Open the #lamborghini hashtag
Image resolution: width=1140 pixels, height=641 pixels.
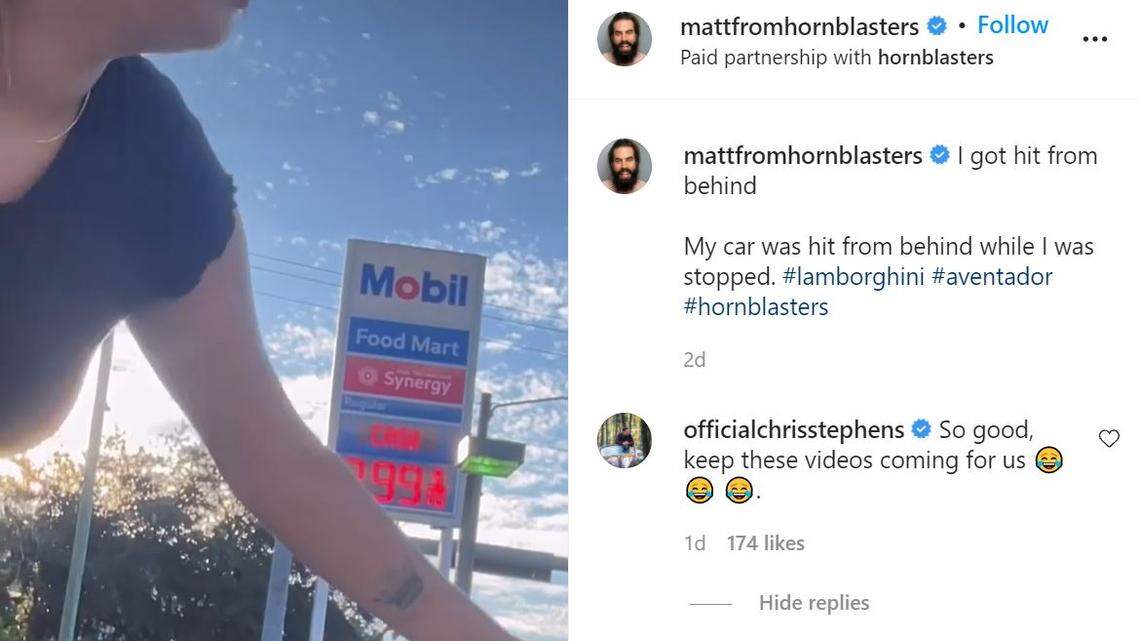click(x=853, y=276)
